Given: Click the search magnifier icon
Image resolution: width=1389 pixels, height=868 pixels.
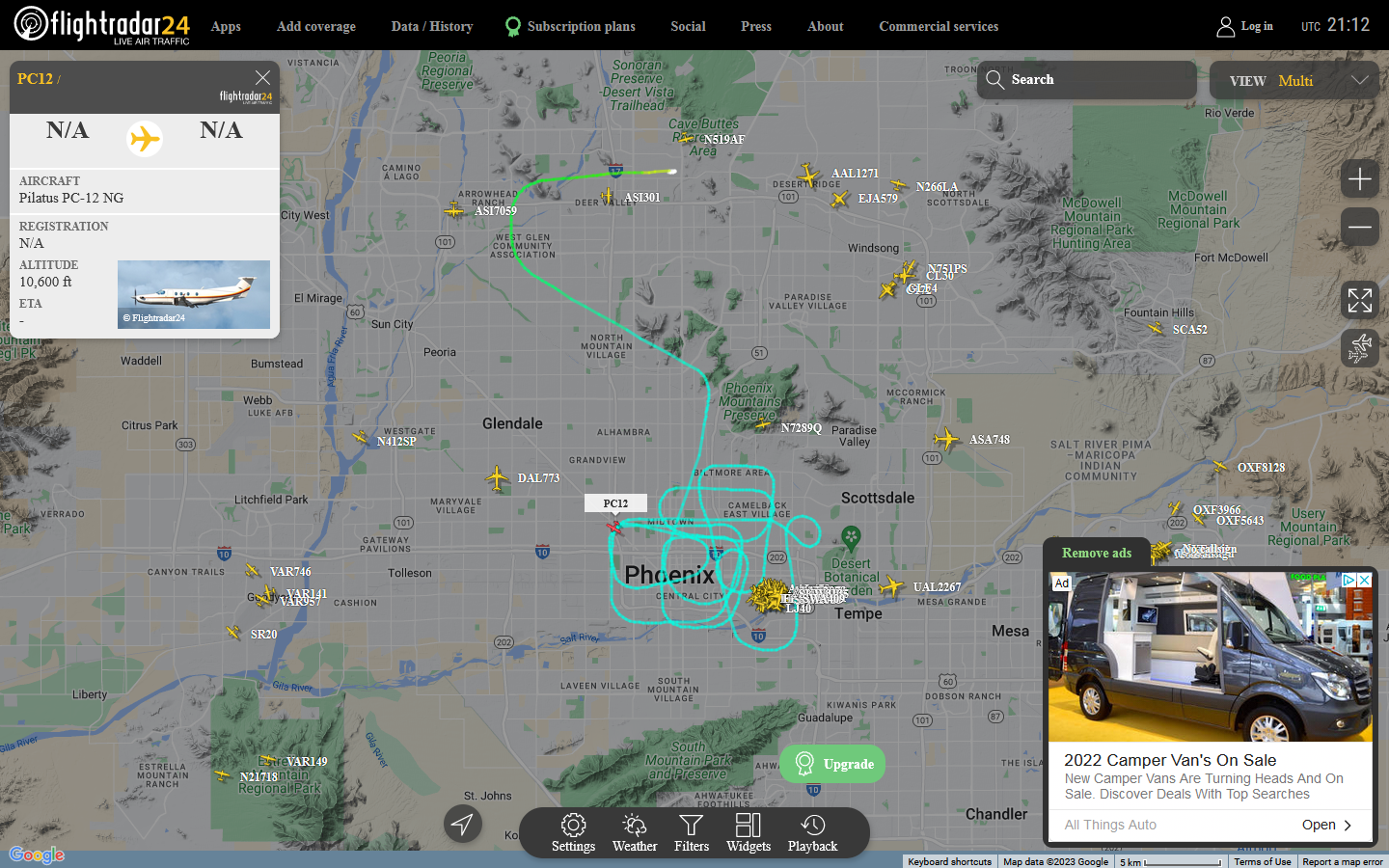Looking at the screenshot, I should click(x=994, y=79).
